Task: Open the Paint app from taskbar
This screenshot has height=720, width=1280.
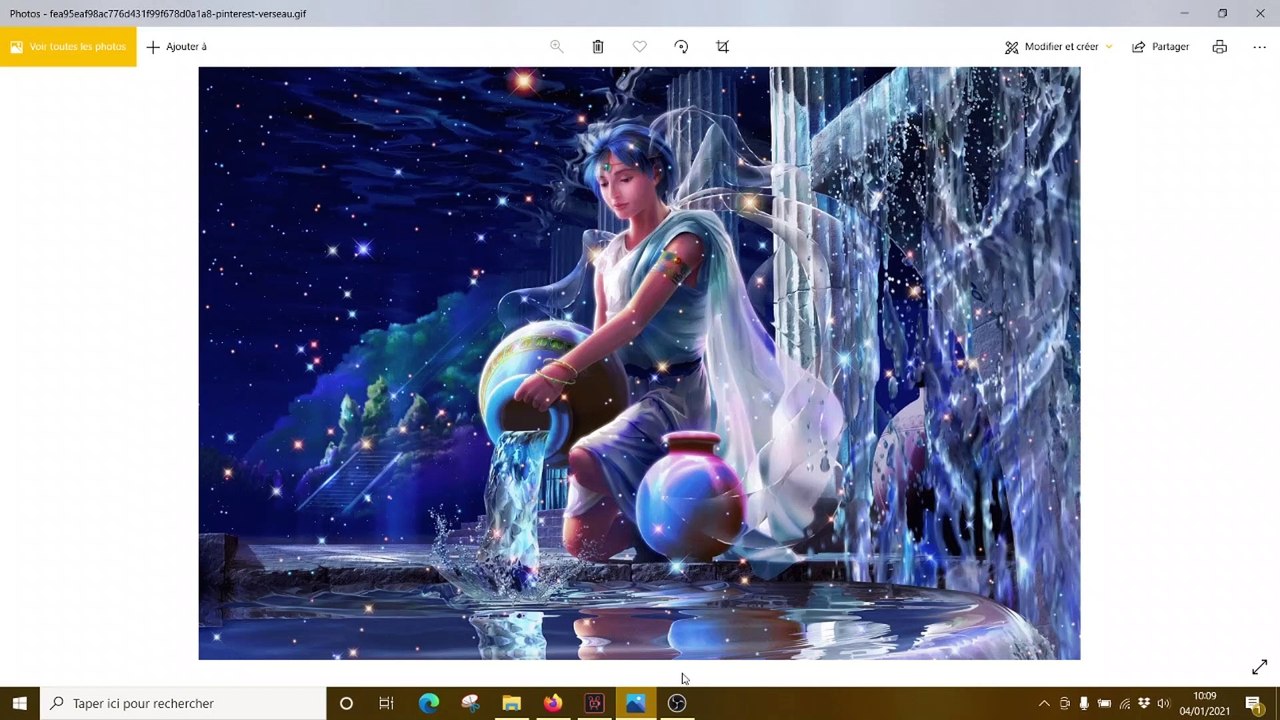Action: [470, 703]
